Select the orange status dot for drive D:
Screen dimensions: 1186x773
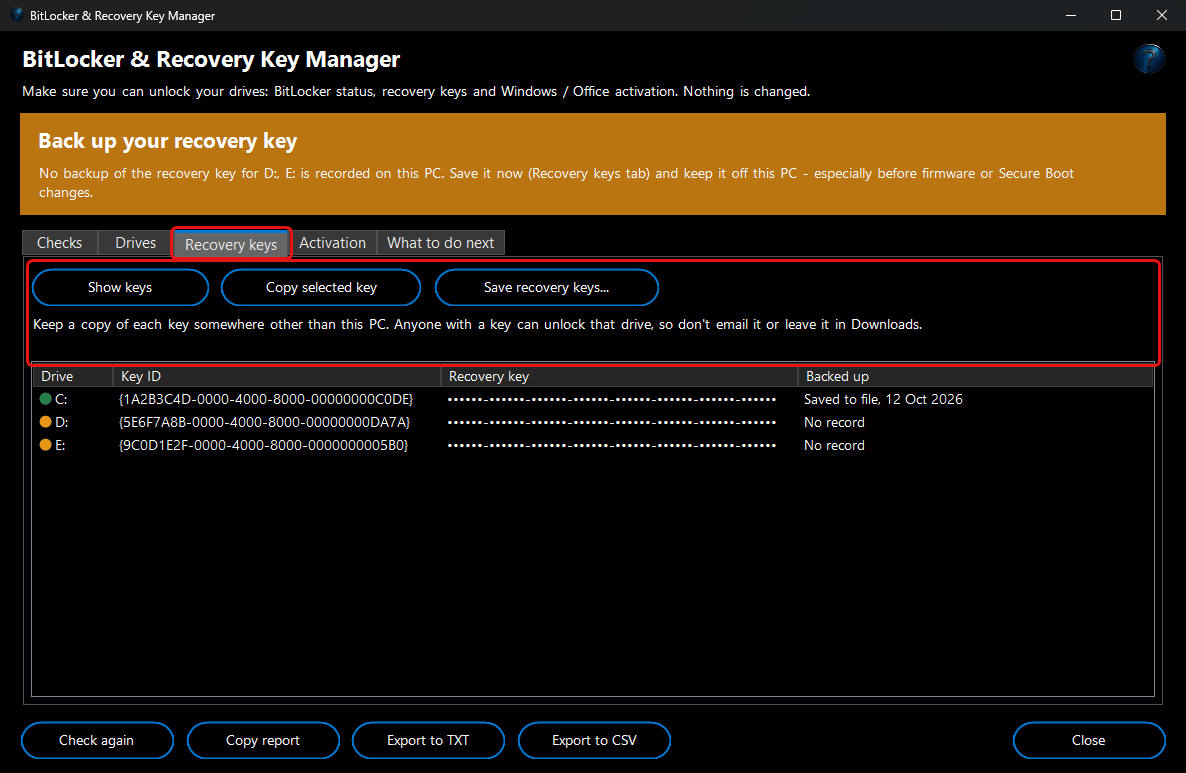(x=45, y=422)
